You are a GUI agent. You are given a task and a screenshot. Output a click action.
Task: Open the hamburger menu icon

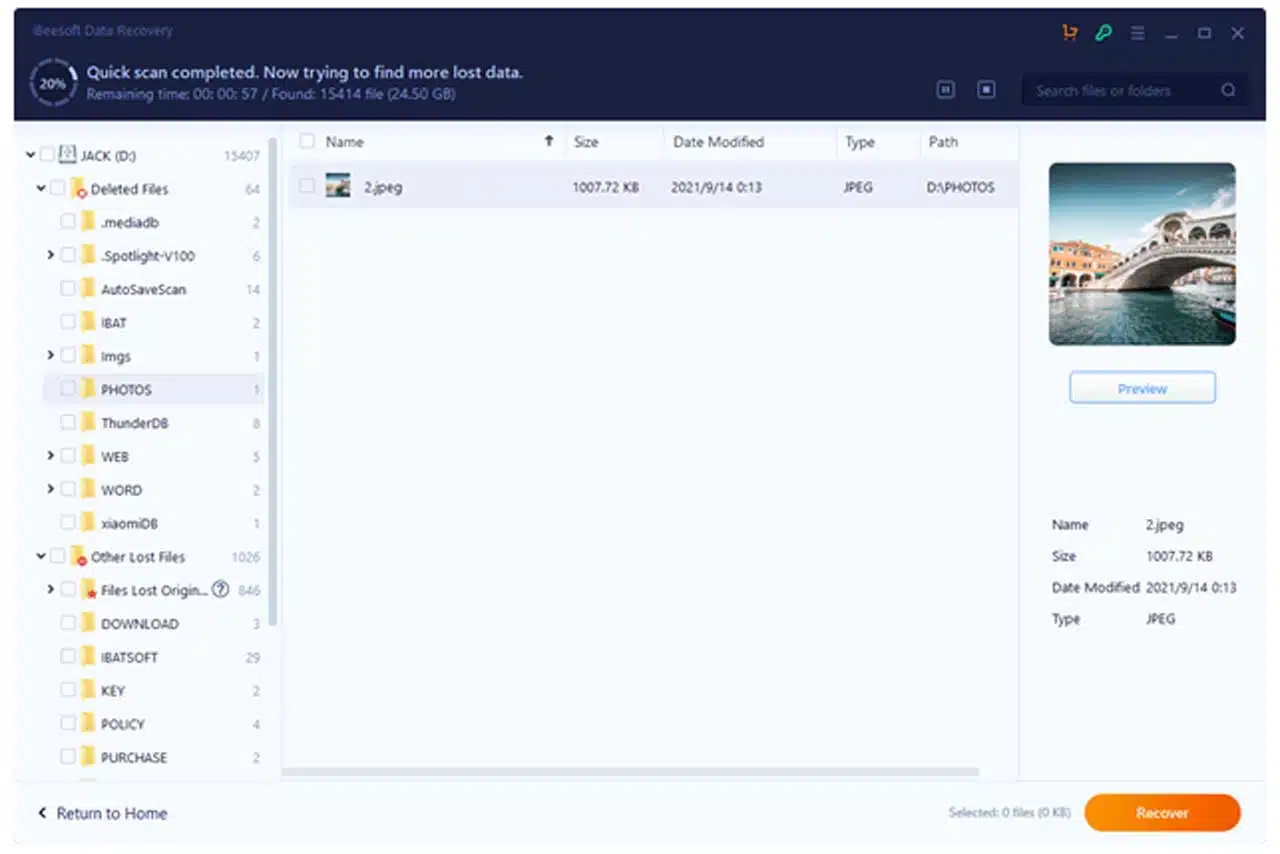click(x=1137, y=33)
